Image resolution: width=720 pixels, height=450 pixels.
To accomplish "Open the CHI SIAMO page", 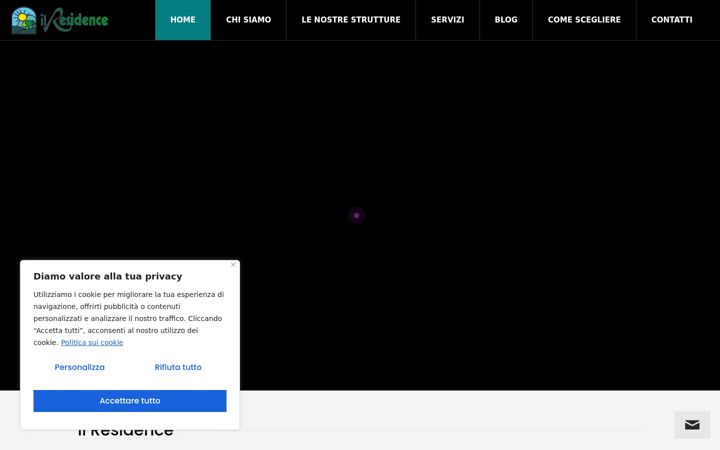I will (248, 20).
